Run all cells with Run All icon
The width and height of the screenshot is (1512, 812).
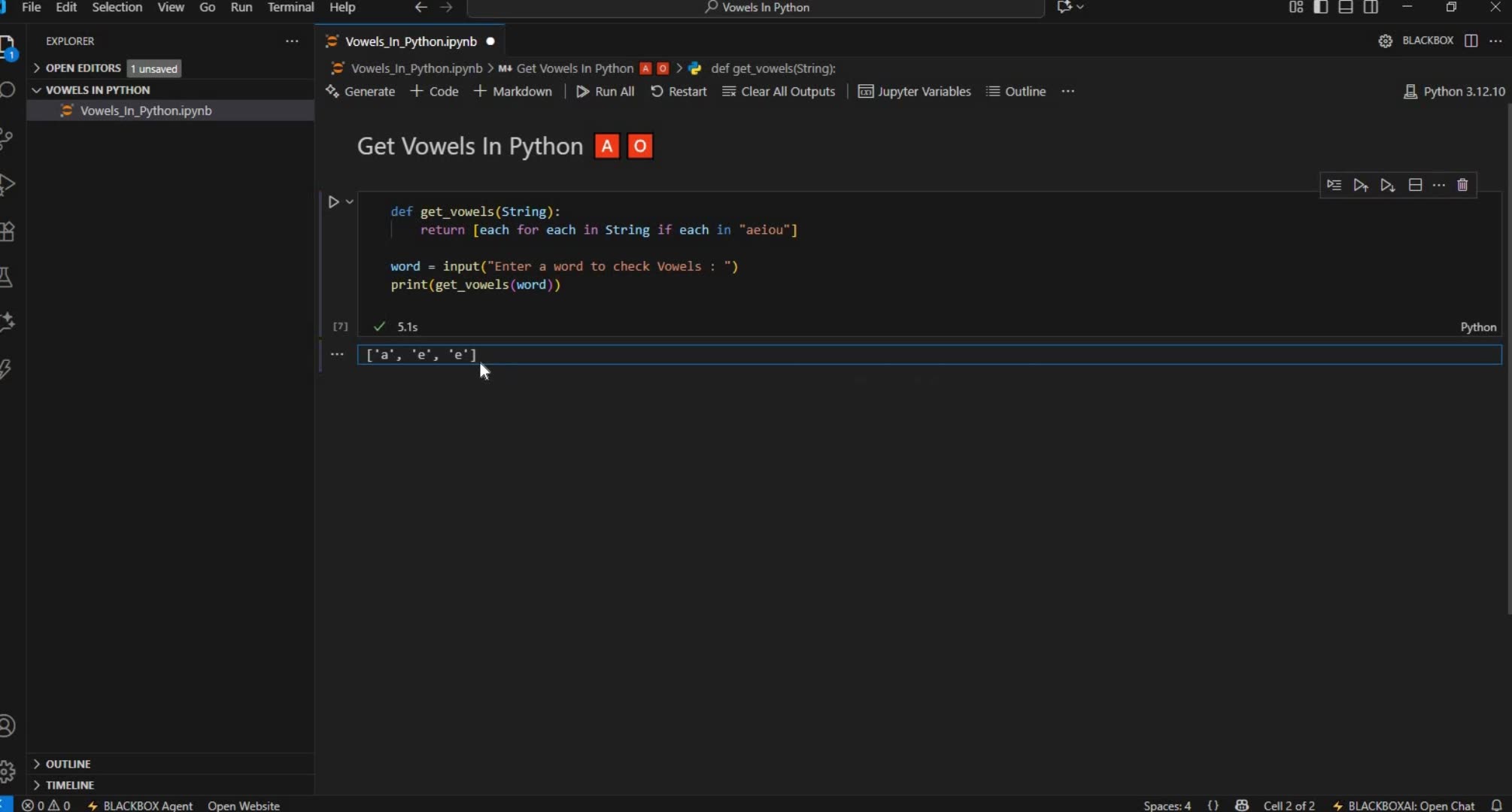[x=605, y=91]
